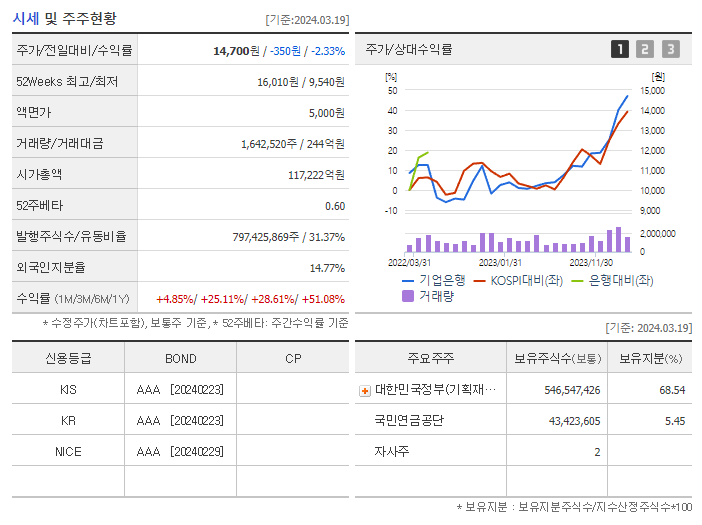Click the 시가총액 row label
The width and height of the screenshot is (702, 525).
tap(39, 174)
